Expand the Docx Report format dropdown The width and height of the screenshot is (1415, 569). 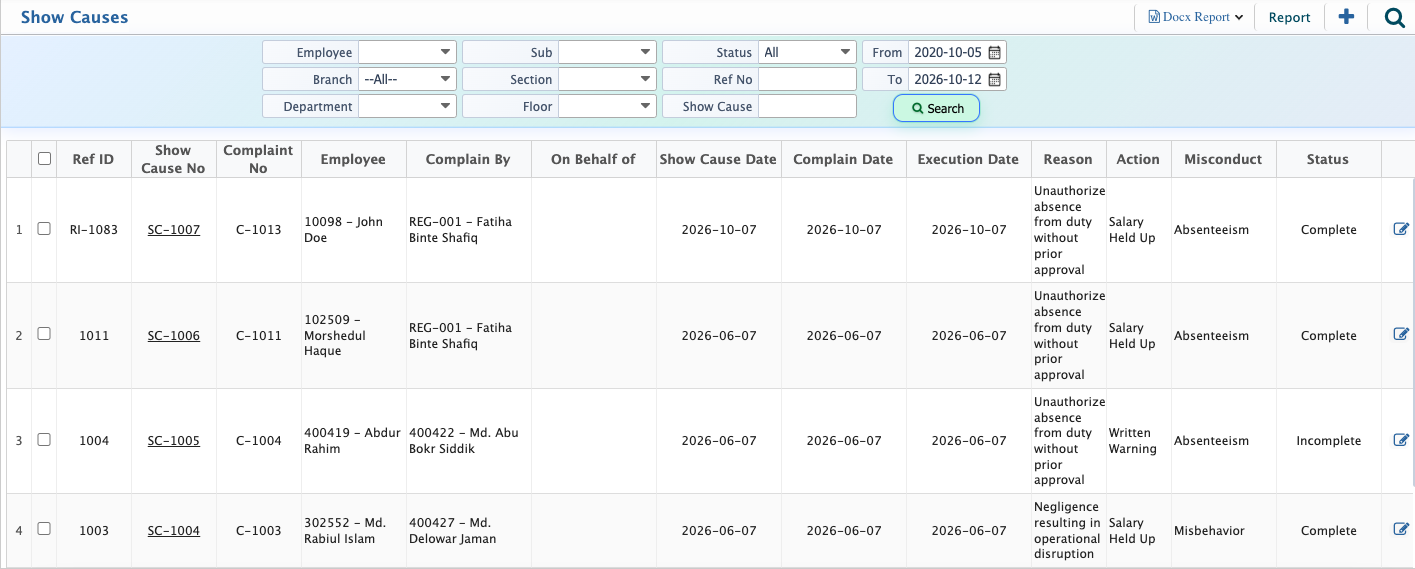(x=1195, y=17)
